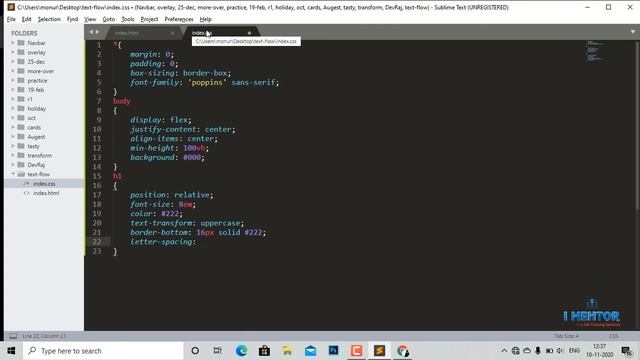640x360 pixels.
Task: Expand the overlay folder
Action: pos(13,52)
